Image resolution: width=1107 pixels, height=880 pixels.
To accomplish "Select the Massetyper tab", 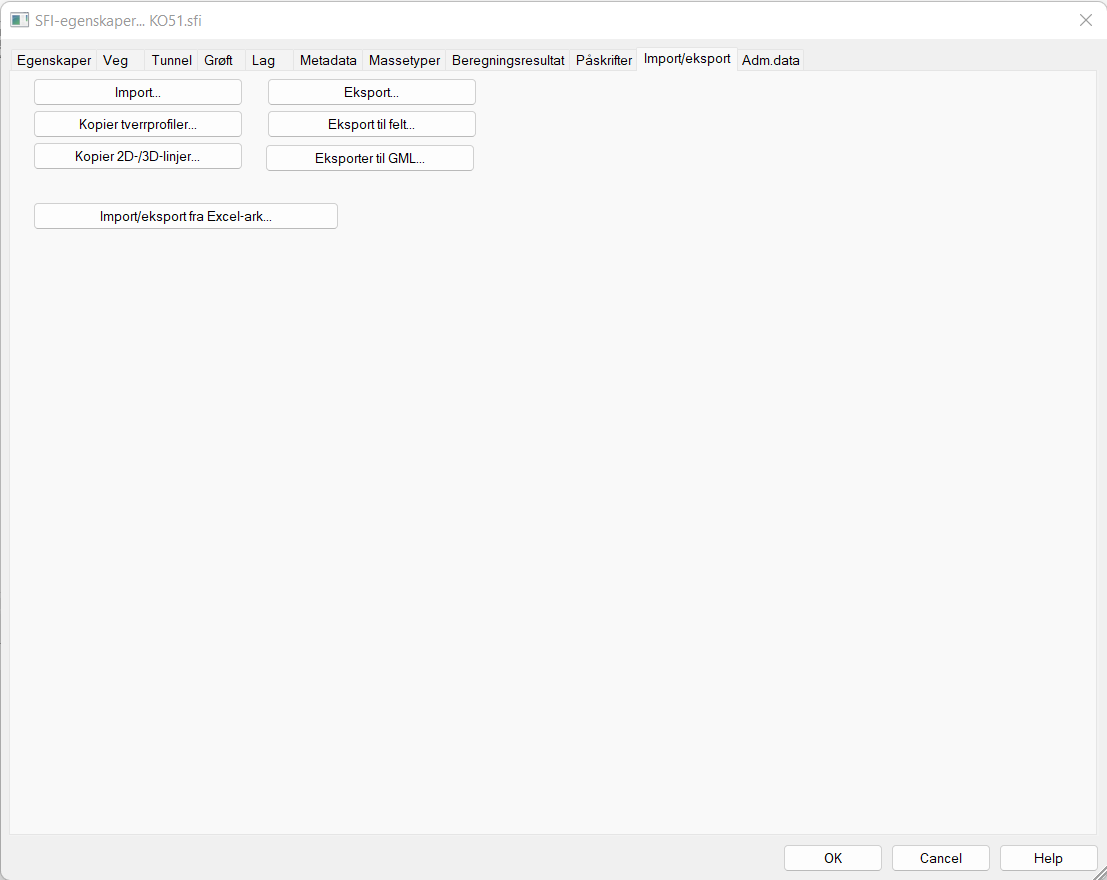I will pos(404,61).
